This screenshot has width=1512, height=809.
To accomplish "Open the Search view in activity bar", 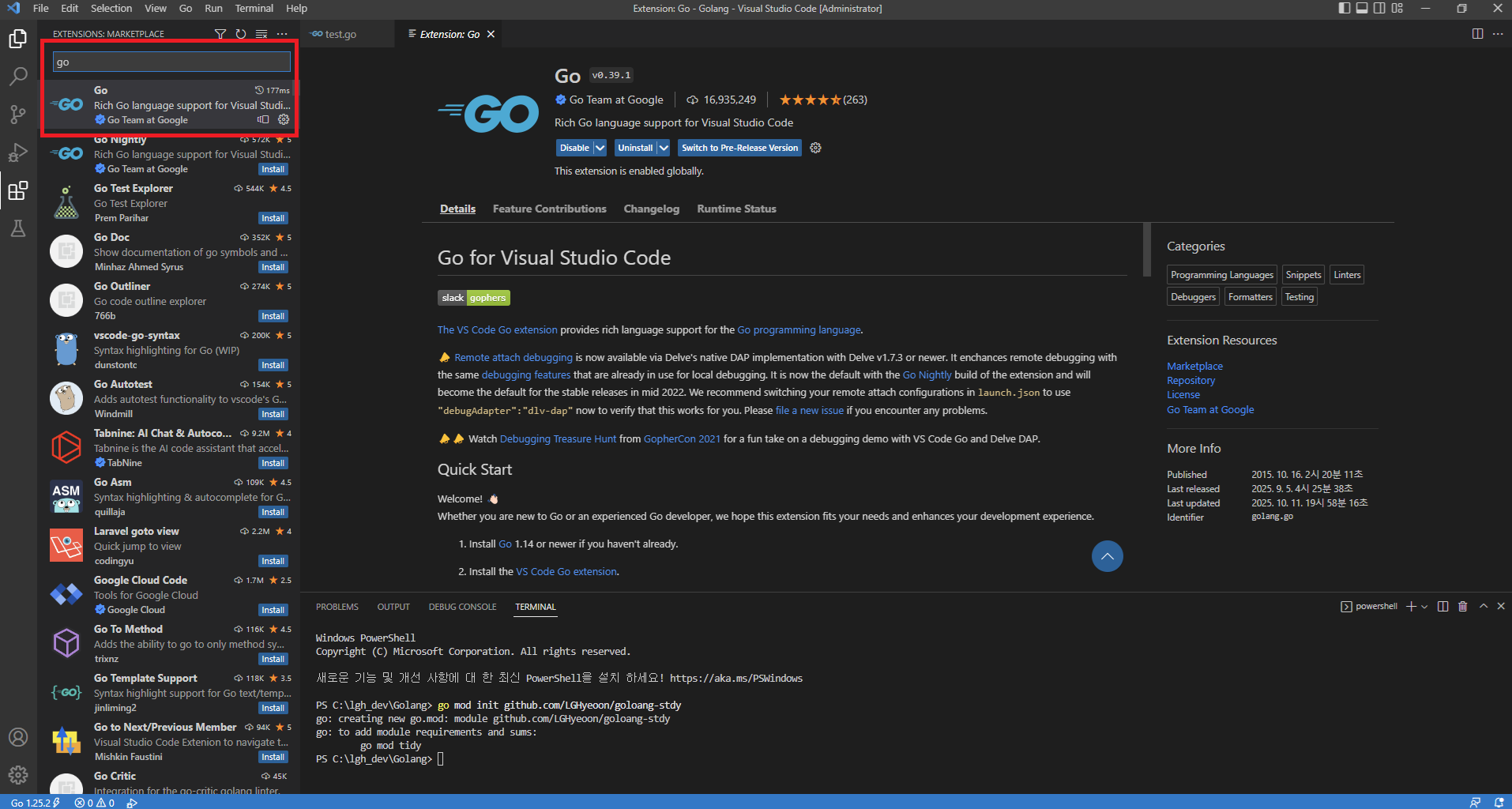I will pyautogui.click(x=18, y=77).
